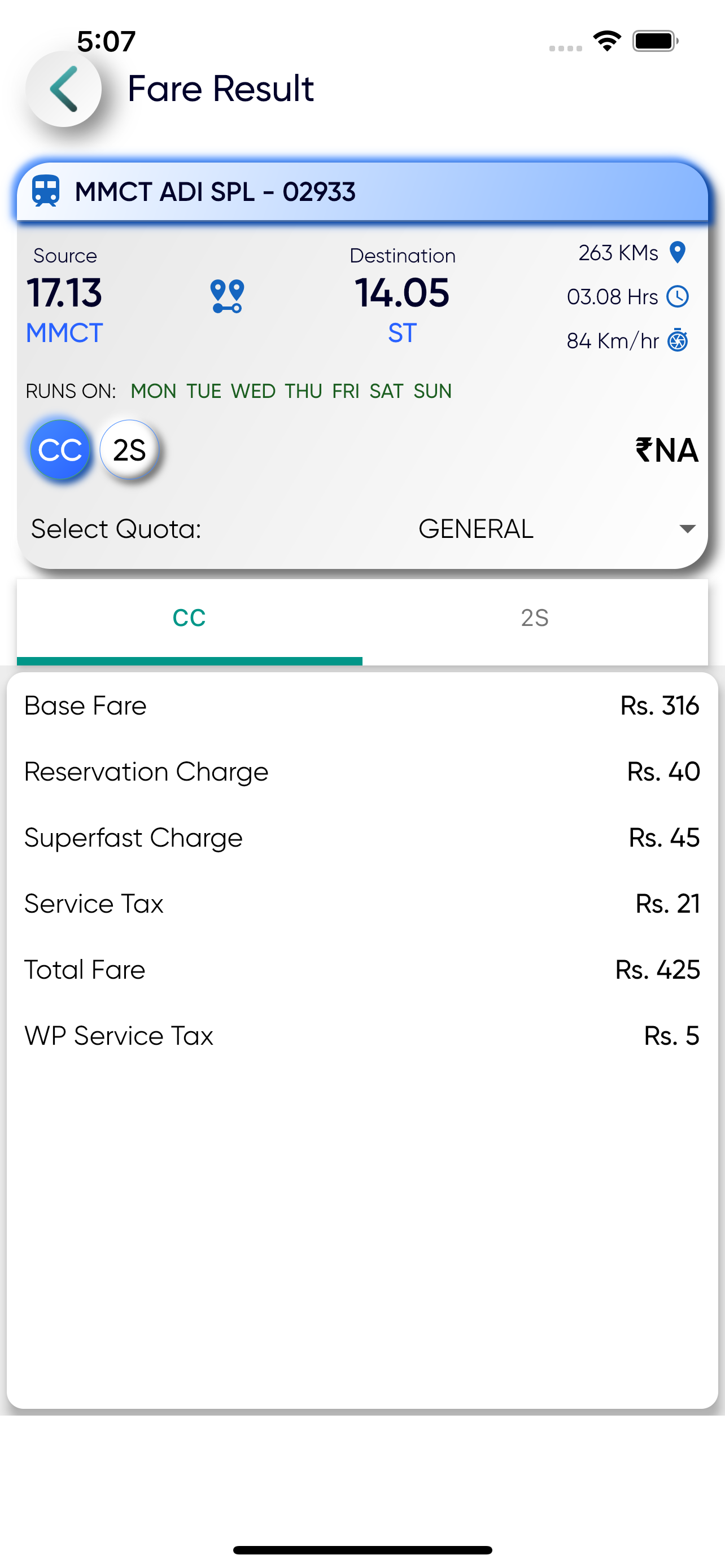Click the speedometer icon beside 84 Km/hr
Viewport: 725px width, 1568px height.
(678, 341)
